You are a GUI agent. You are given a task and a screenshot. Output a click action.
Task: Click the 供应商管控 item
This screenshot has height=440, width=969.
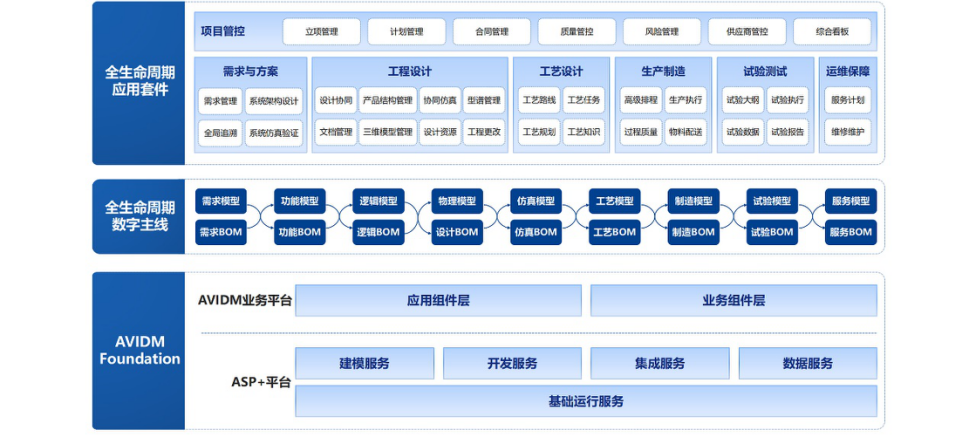point(747,32)
